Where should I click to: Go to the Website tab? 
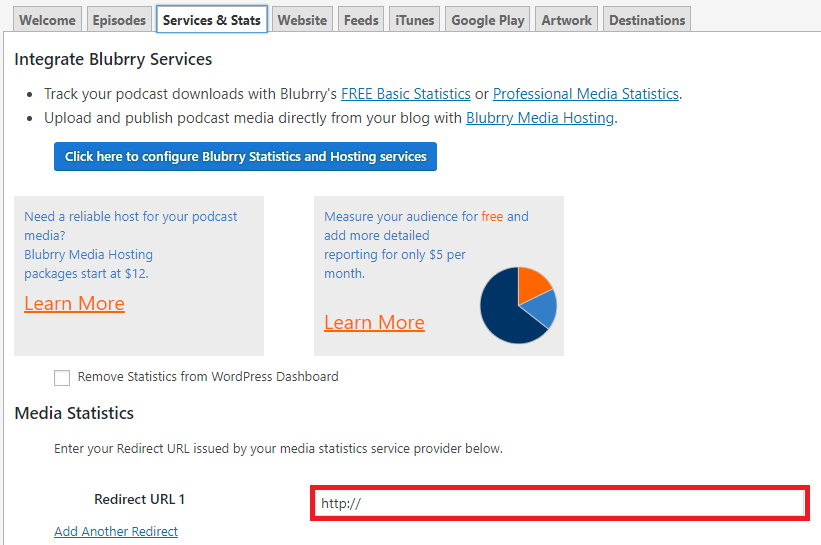coord(302,20)
